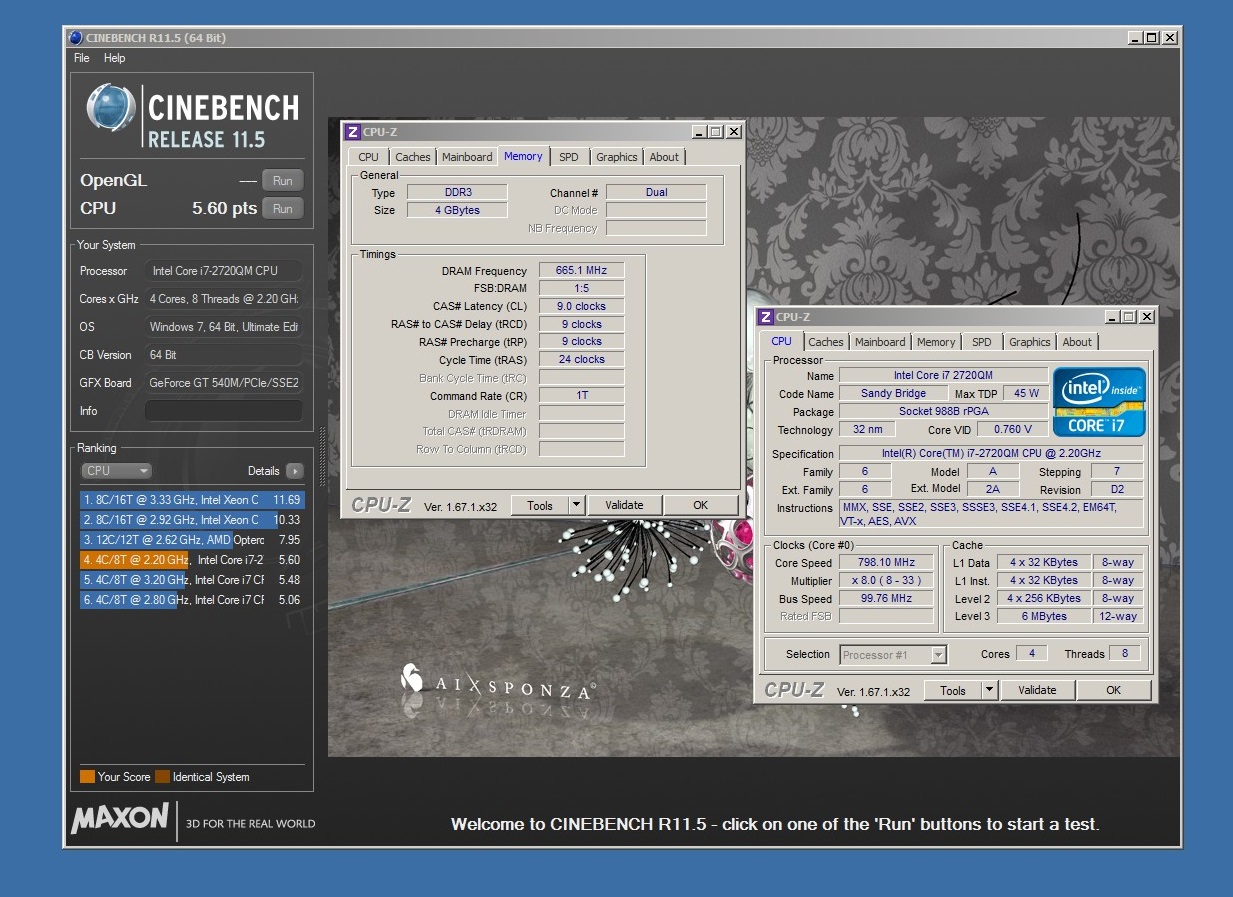The height and width of the screenshot is (897, 1233).
Task: Click the Intel Core i7 logo badge
Action: point(1099,402)
